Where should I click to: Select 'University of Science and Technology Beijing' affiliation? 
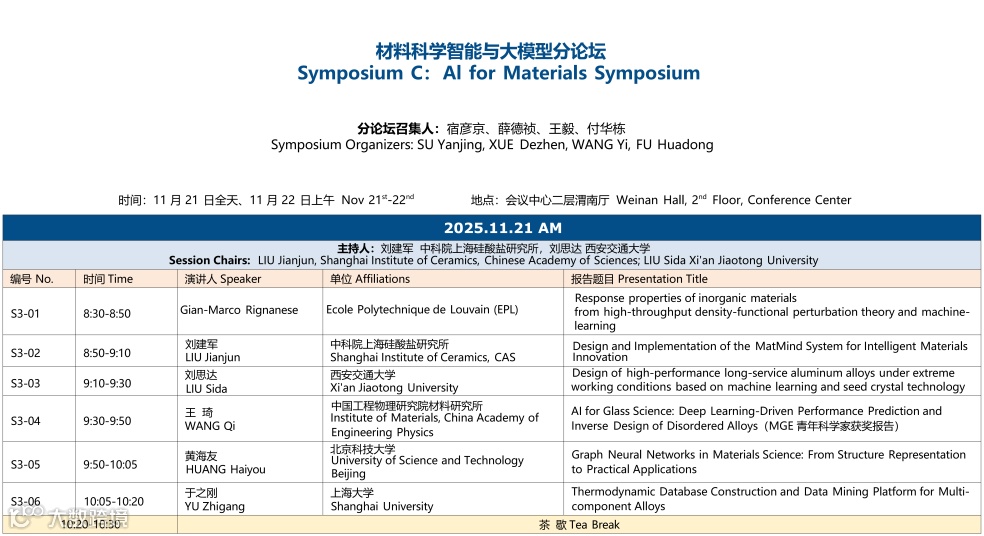tap(427, 467)
